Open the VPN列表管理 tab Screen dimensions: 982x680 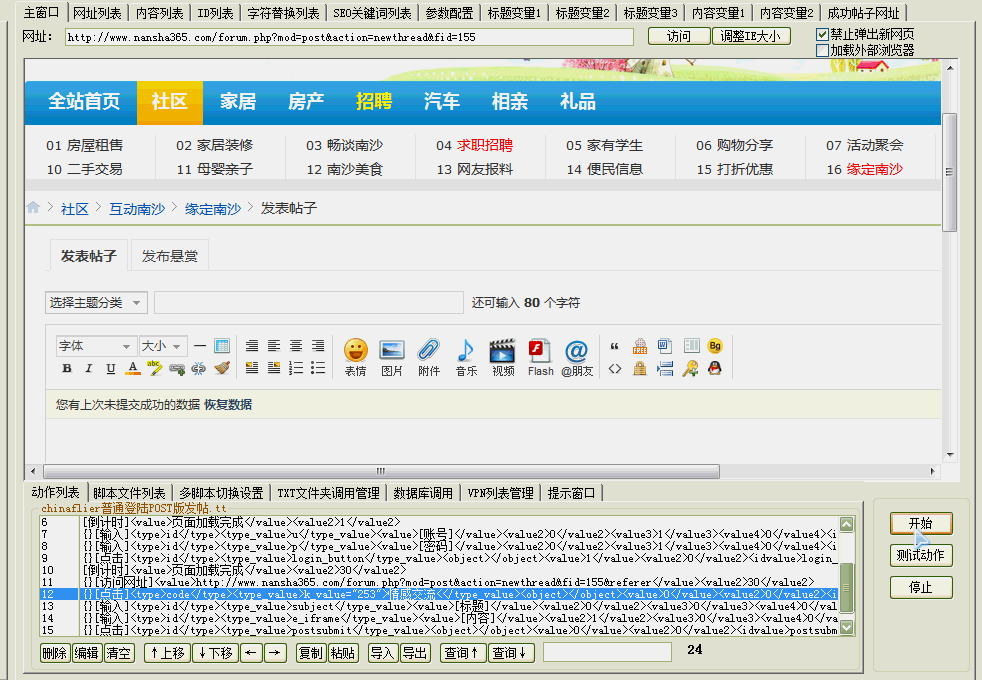(x=500, y=493)
